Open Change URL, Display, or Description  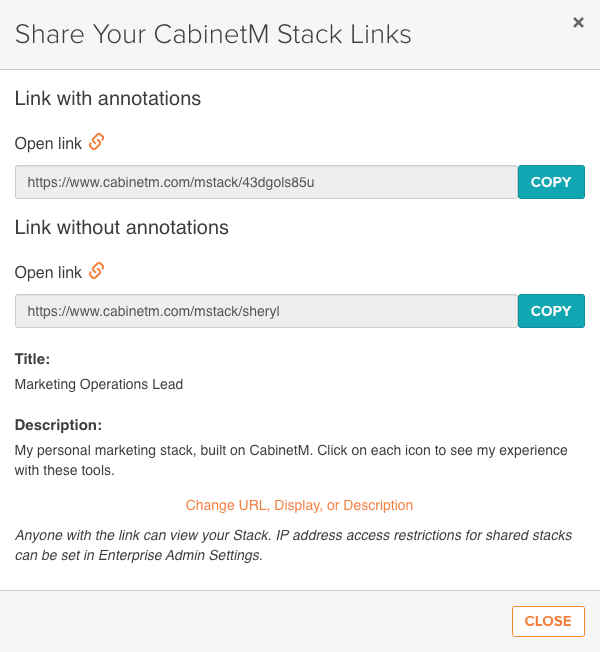tap(299, 505)
